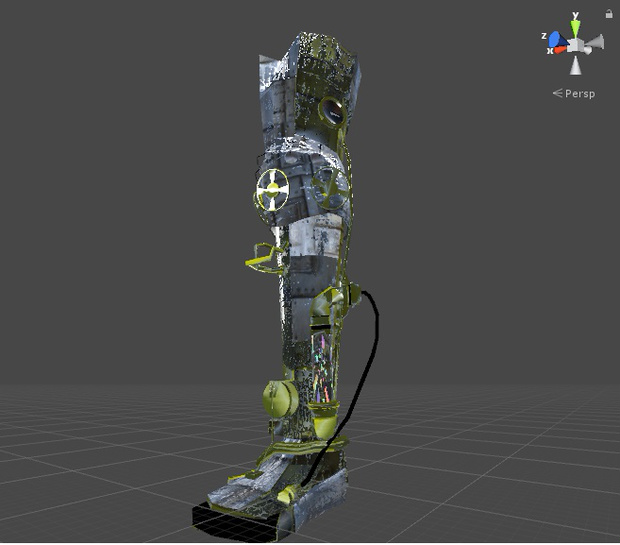Select the round porthole near the model top
620x545 pixels.
tap(332, 110)
